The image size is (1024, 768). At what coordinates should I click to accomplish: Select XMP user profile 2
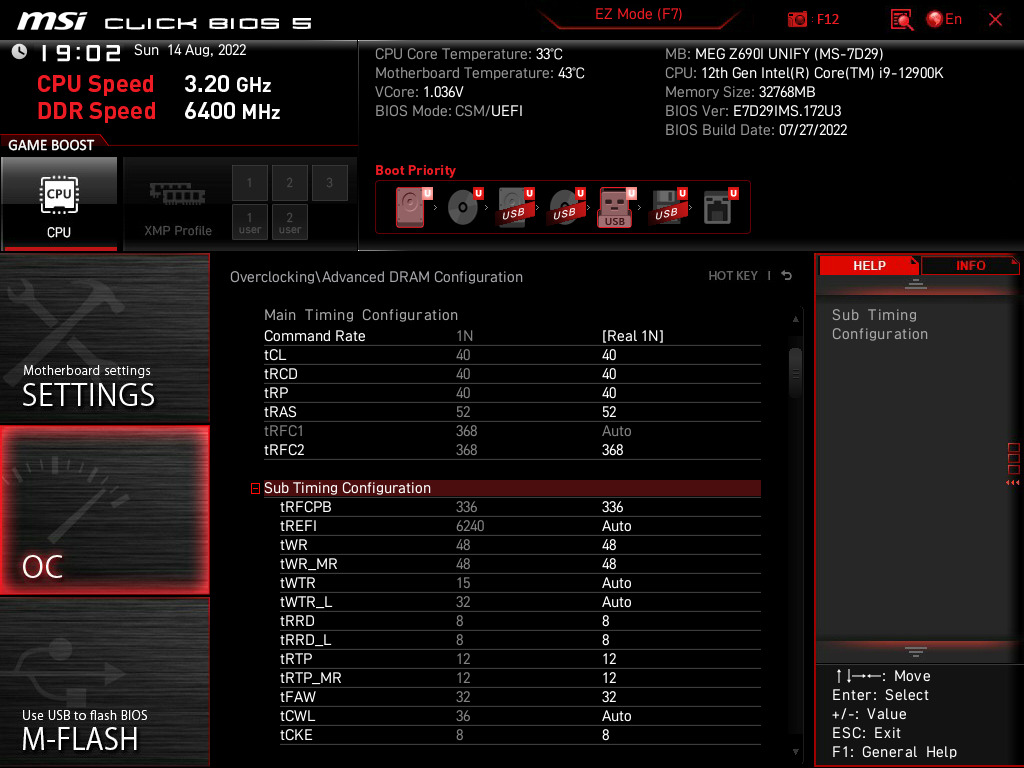click(289, 222)
